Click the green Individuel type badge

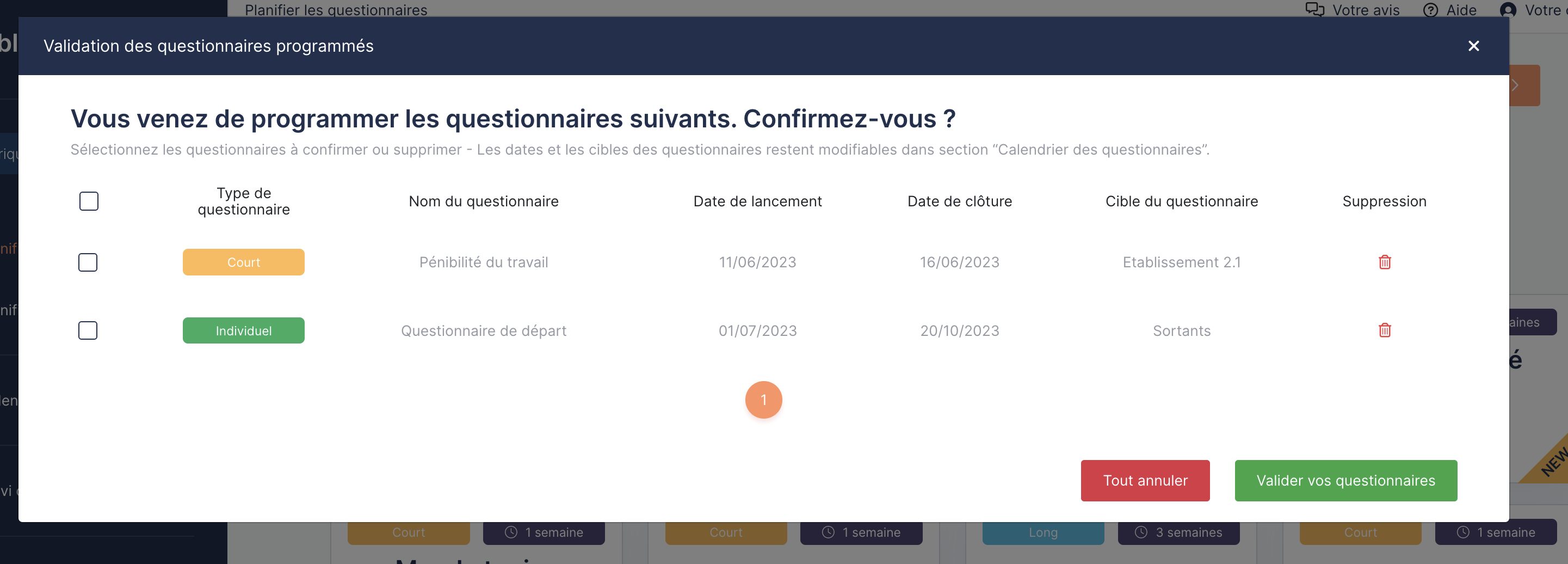point(244,331)
